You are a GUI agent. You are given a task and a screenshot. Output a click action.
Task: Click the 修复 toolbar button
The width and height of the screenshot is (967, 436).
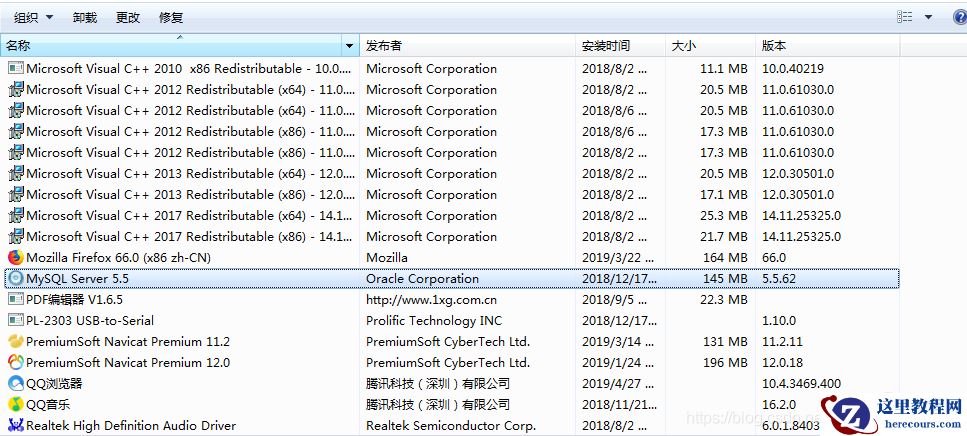[171, 17]
